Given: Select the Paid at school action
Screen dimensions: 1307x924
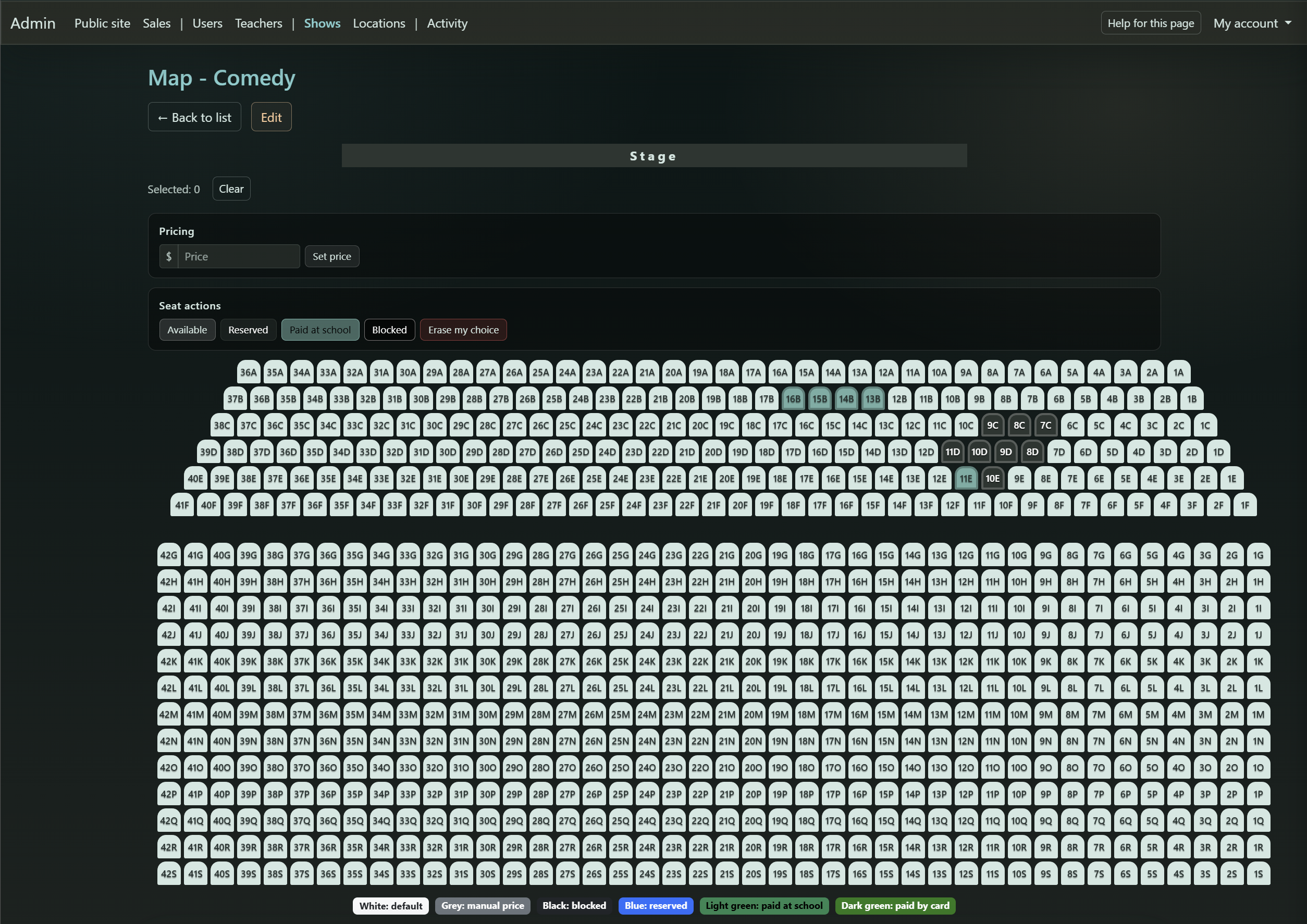Looking at the screenshot, I should click(x=320, y=329).
